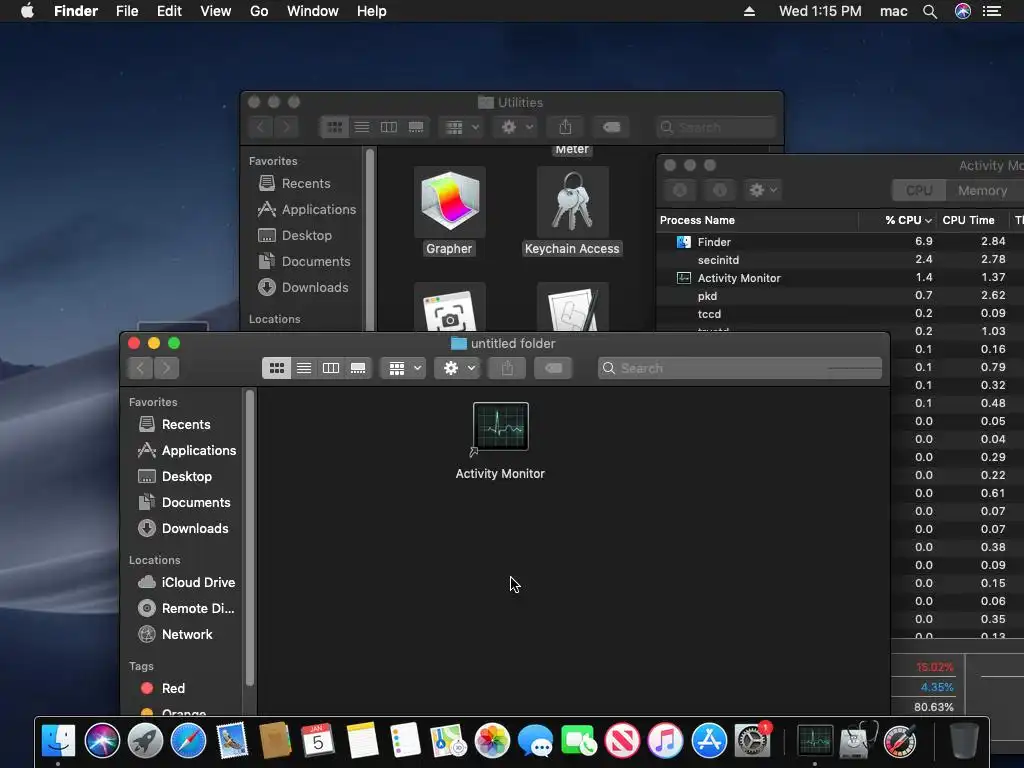Select the secinitd process row
This screenshot has height=768, width=1024.
pos(840,260)
